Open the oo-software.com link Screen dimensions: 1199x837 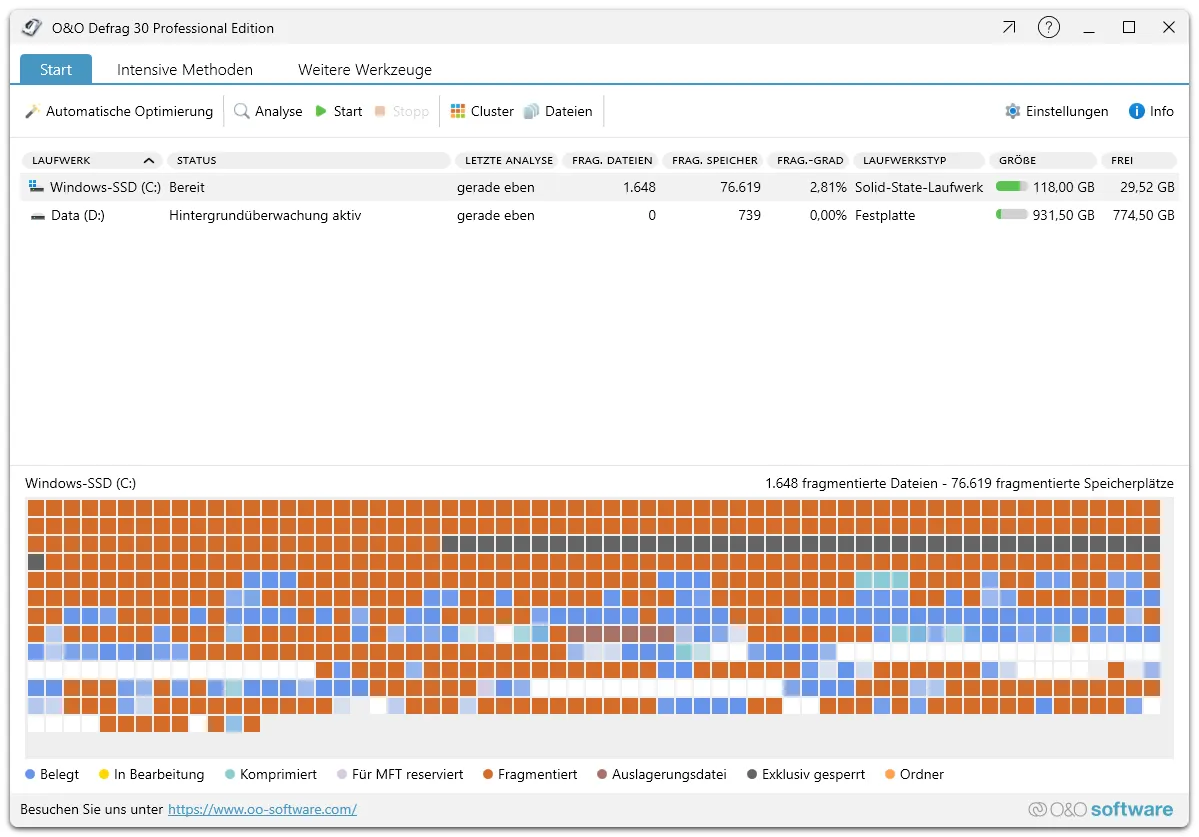[x=262, y=809]
